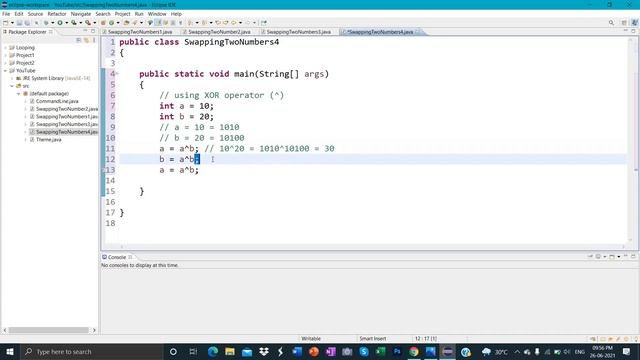Open Skype from the taskbar
Image resolution: width=640 pixels, height=360 pixels.
[x=364, y=351]
